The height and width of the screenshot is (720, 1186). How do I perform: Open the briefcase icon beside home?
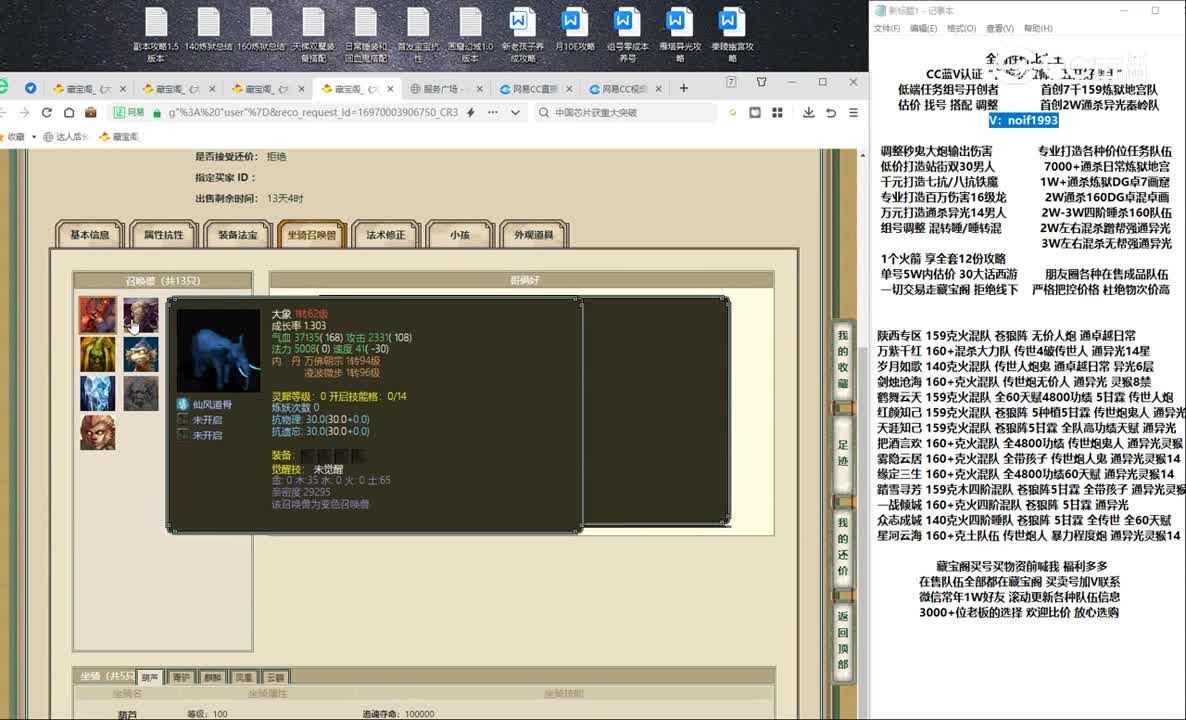click(x=91, y=112)
